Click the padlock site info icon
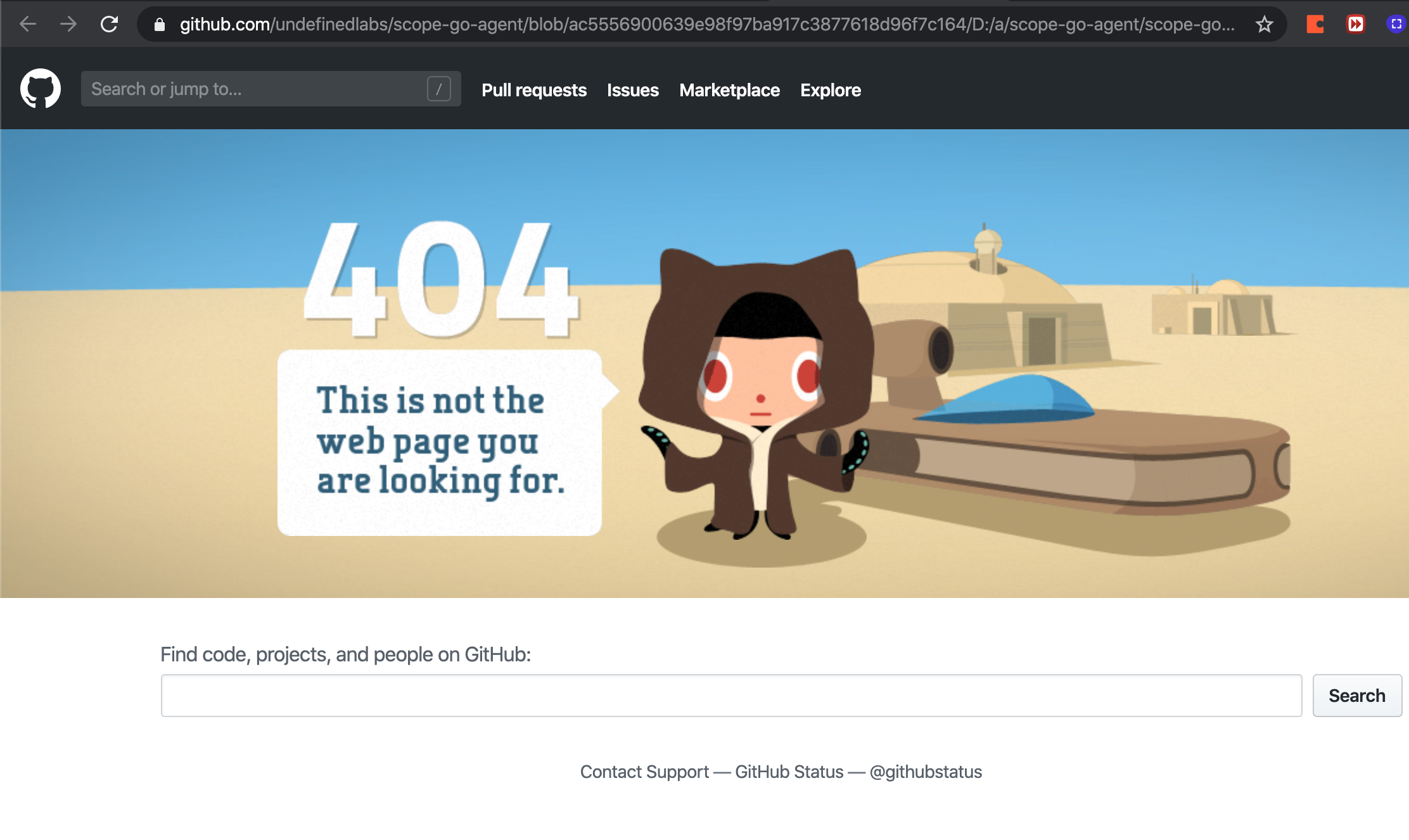The height and width of the screenshot is (840, 1409). coord(160,24)
